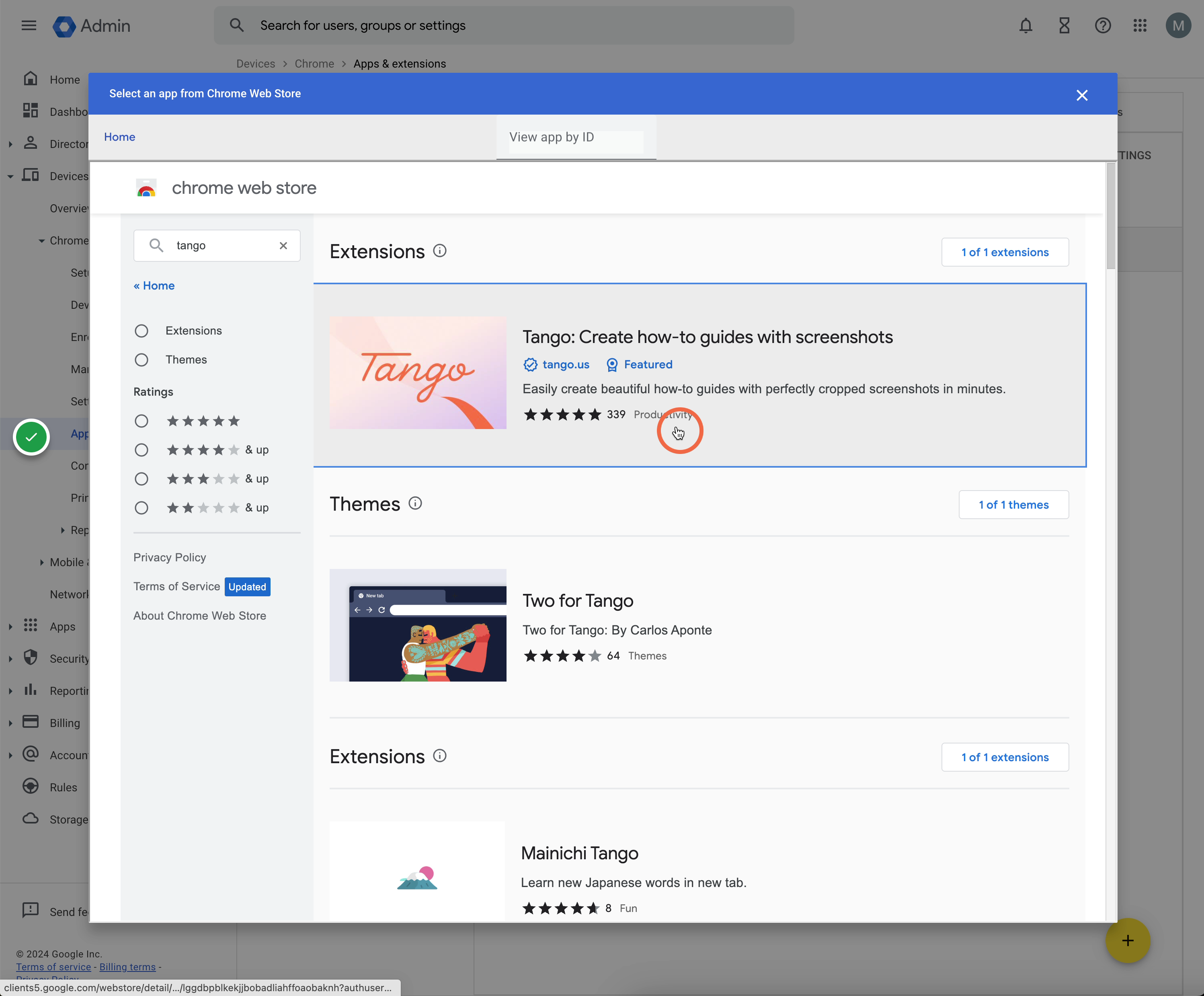Open the Google apps grid
1204x996 pixels.
[1140, 25]
